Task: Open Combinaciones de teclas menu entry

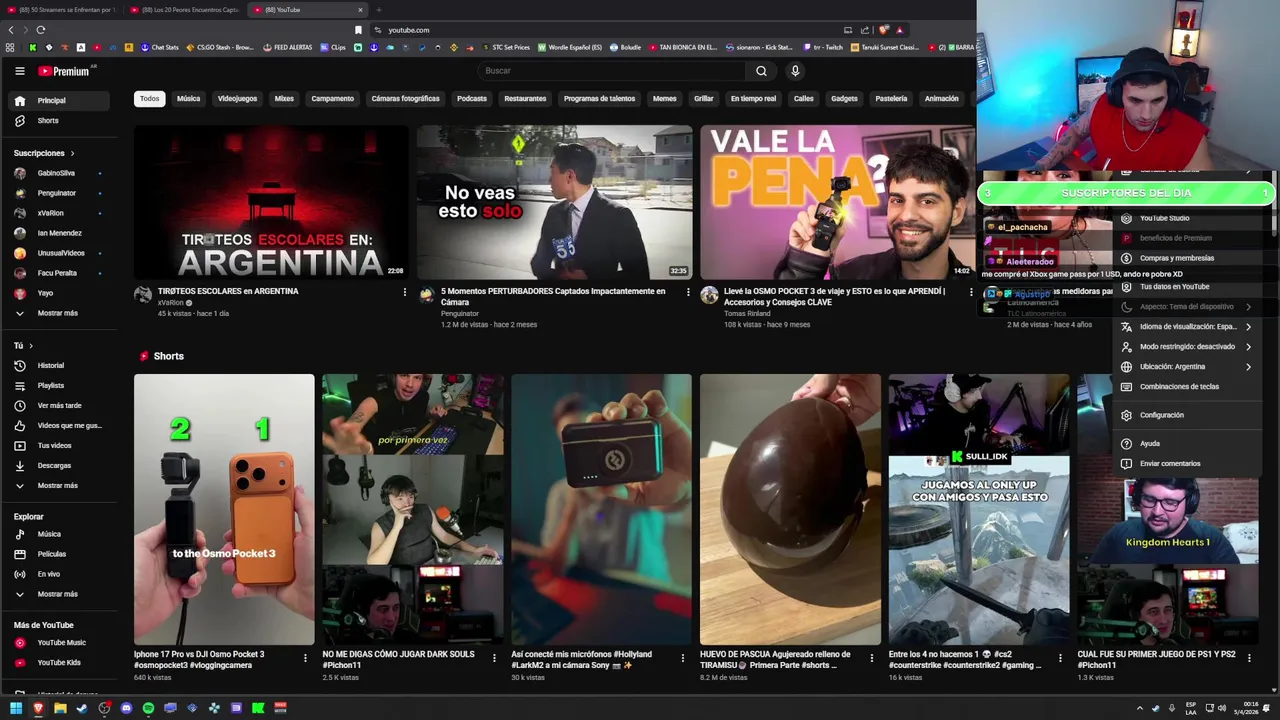Action: tap(1186, 386)
